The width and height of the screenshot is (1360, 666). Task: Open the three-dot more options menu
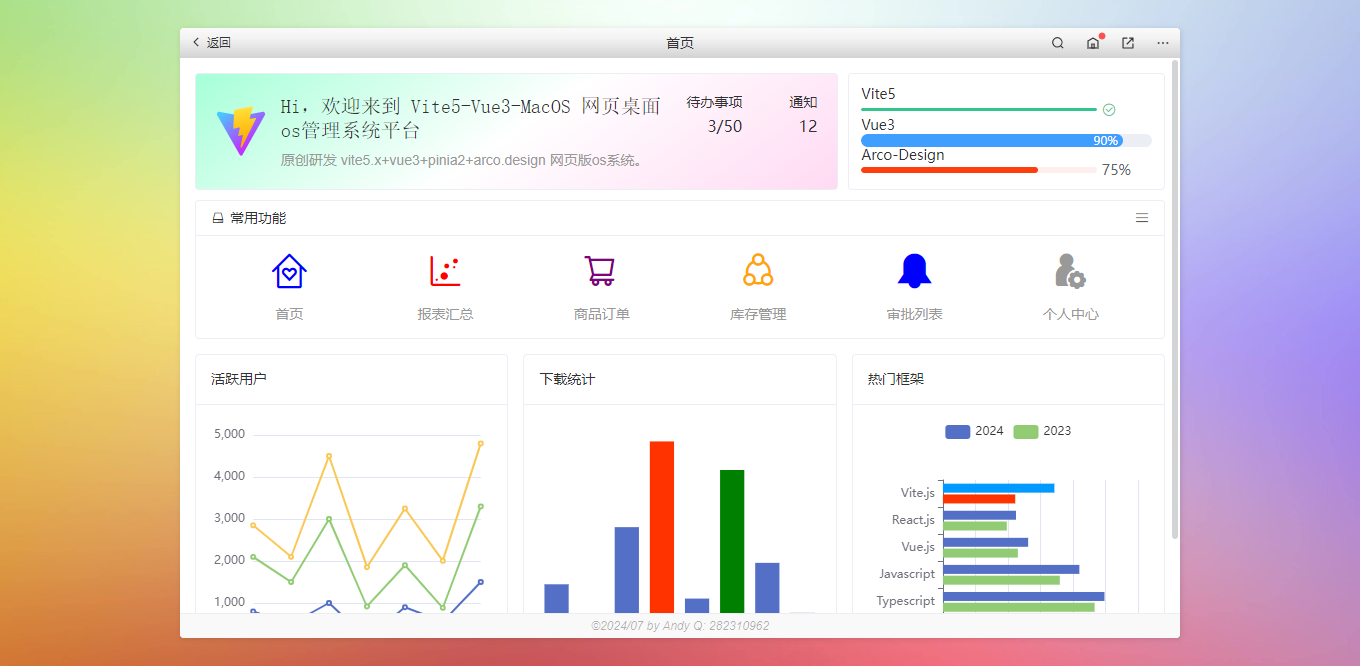click(x=1163, y=43)
